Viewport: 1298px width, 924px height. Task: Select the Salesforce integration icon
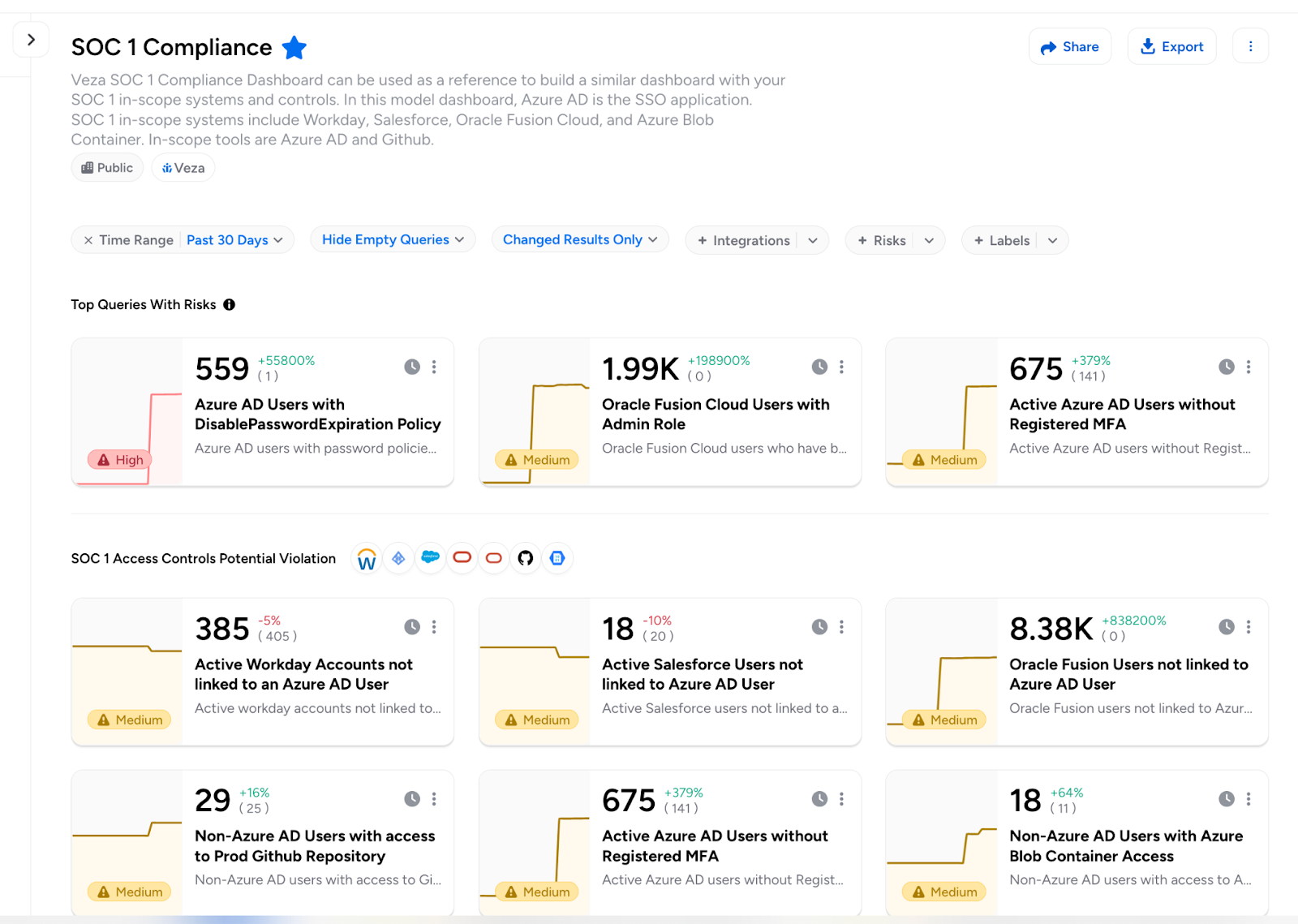tap(430, 558)
